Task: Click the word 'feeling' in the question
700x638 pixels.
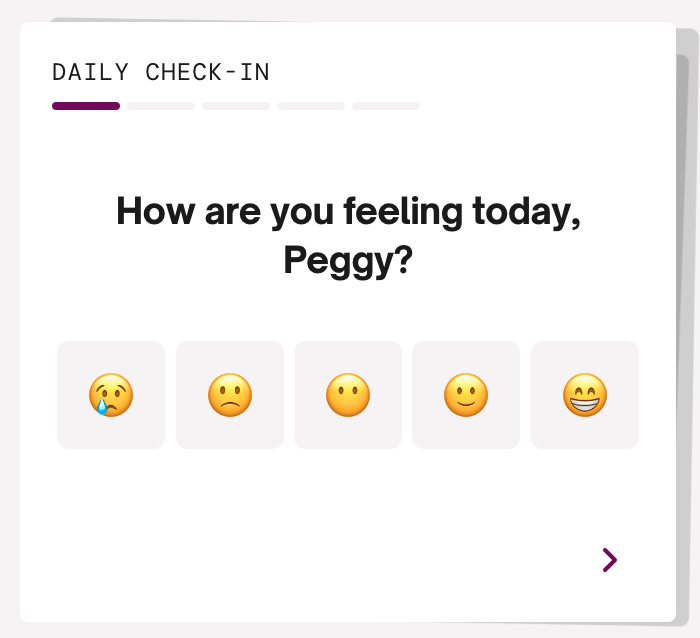Action: tap(403, 213)
